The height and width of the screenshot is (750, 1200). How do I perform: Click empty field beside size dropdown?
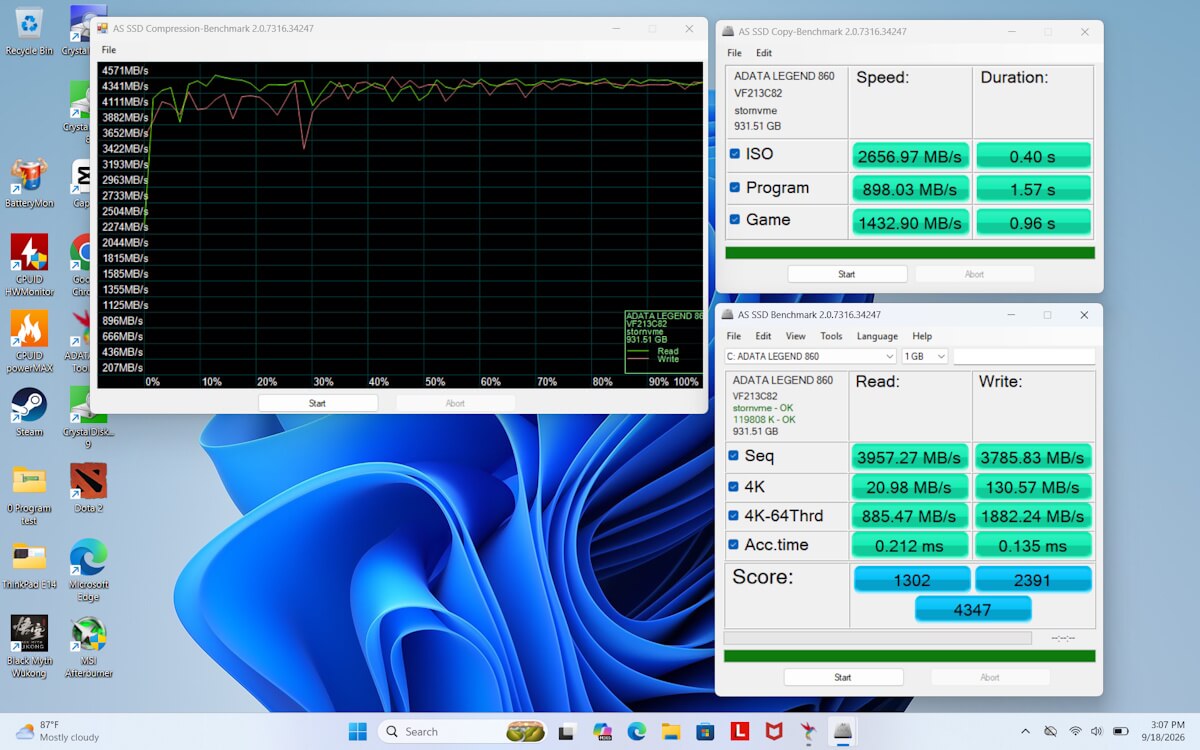pos(1024,356)
